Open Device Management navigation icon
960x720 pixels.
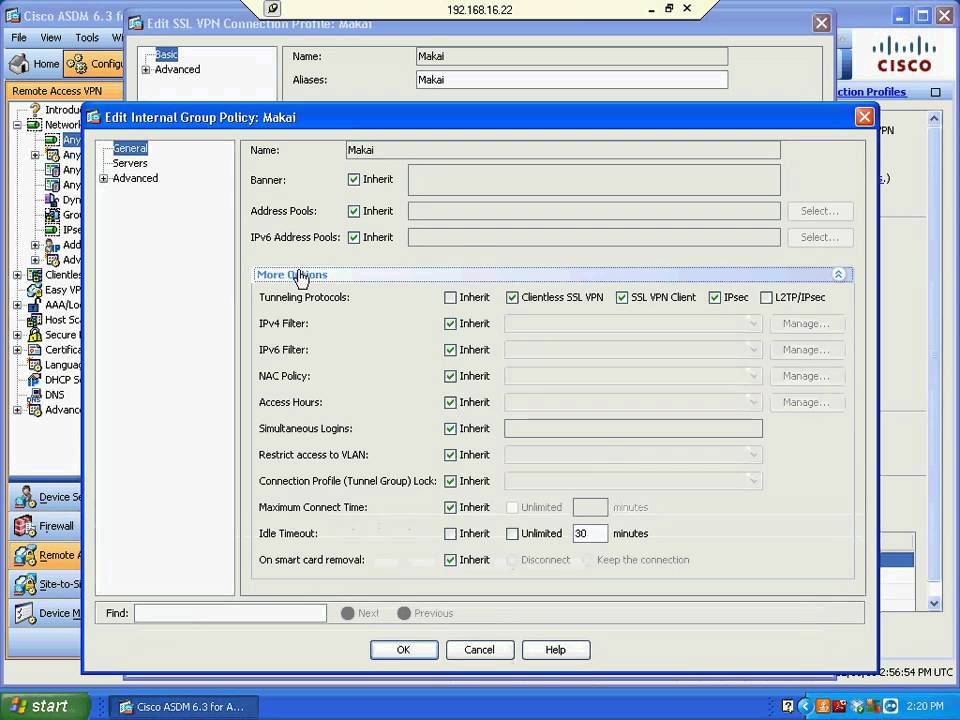[x=25, y=613]
